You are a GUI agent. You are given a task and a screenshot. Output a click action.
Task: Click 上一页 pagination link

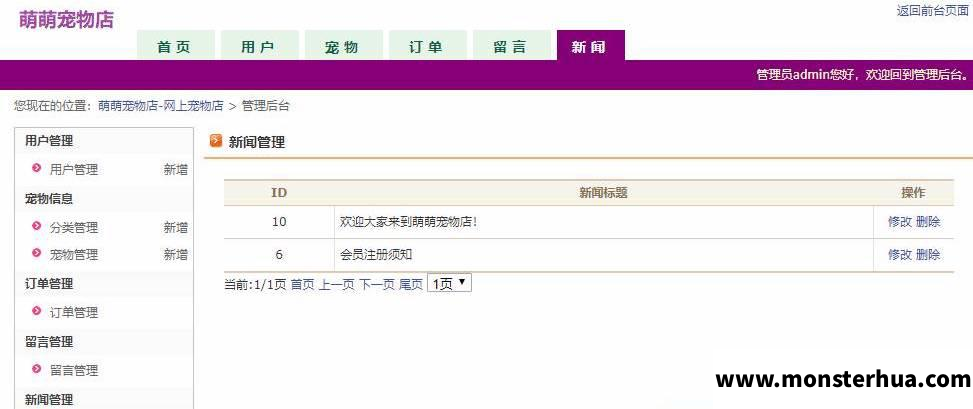pyautogui.click(x=336, y=284)
